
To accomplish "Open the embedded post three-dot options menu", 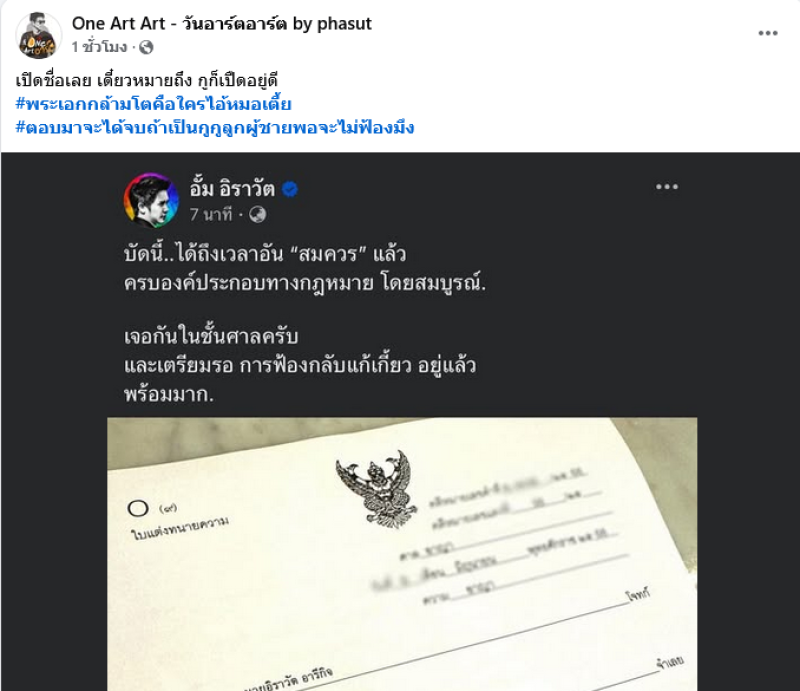I will 667,187.
